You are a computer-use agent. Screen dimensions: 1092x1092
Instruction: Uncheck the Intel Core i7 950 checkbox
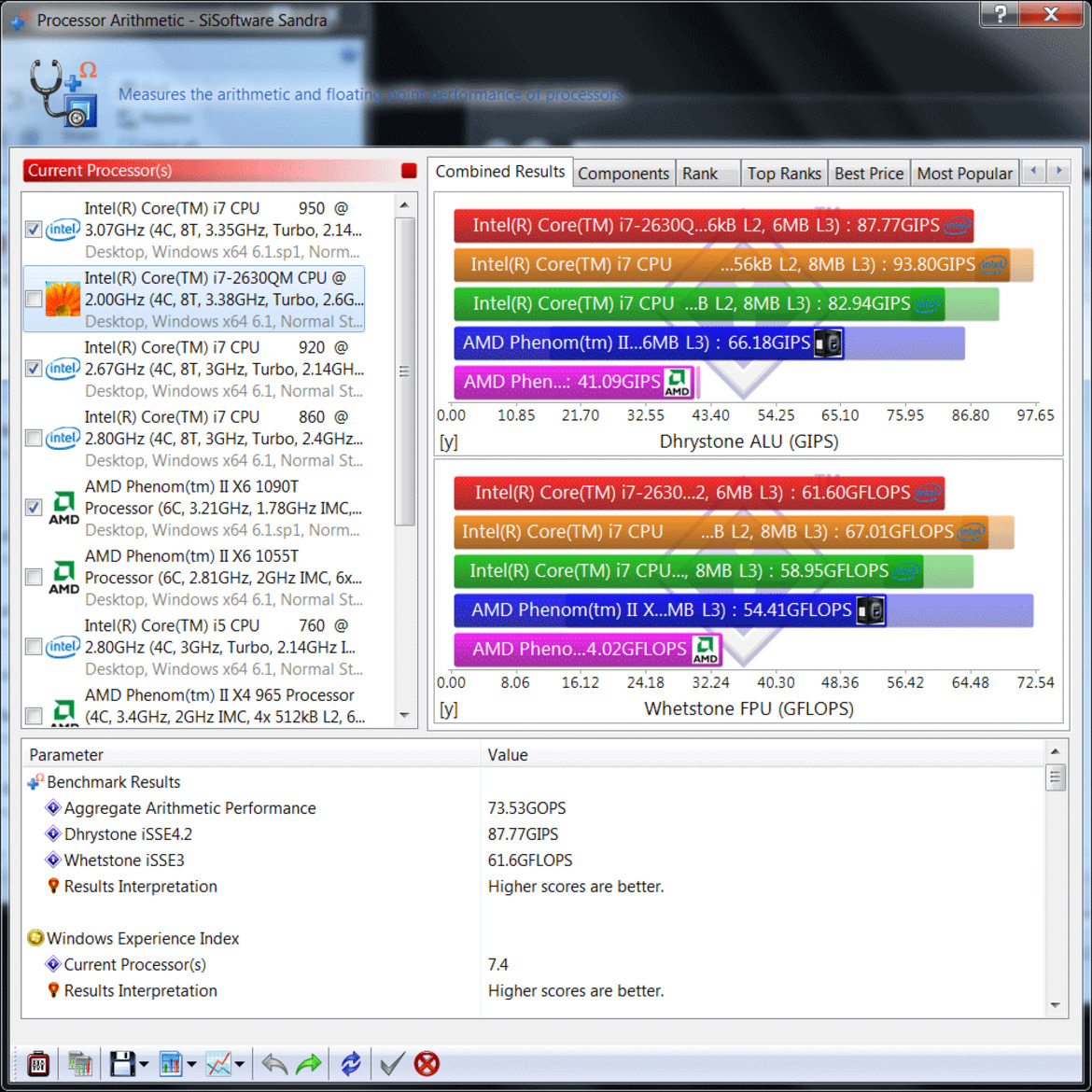tap(34, 229)
